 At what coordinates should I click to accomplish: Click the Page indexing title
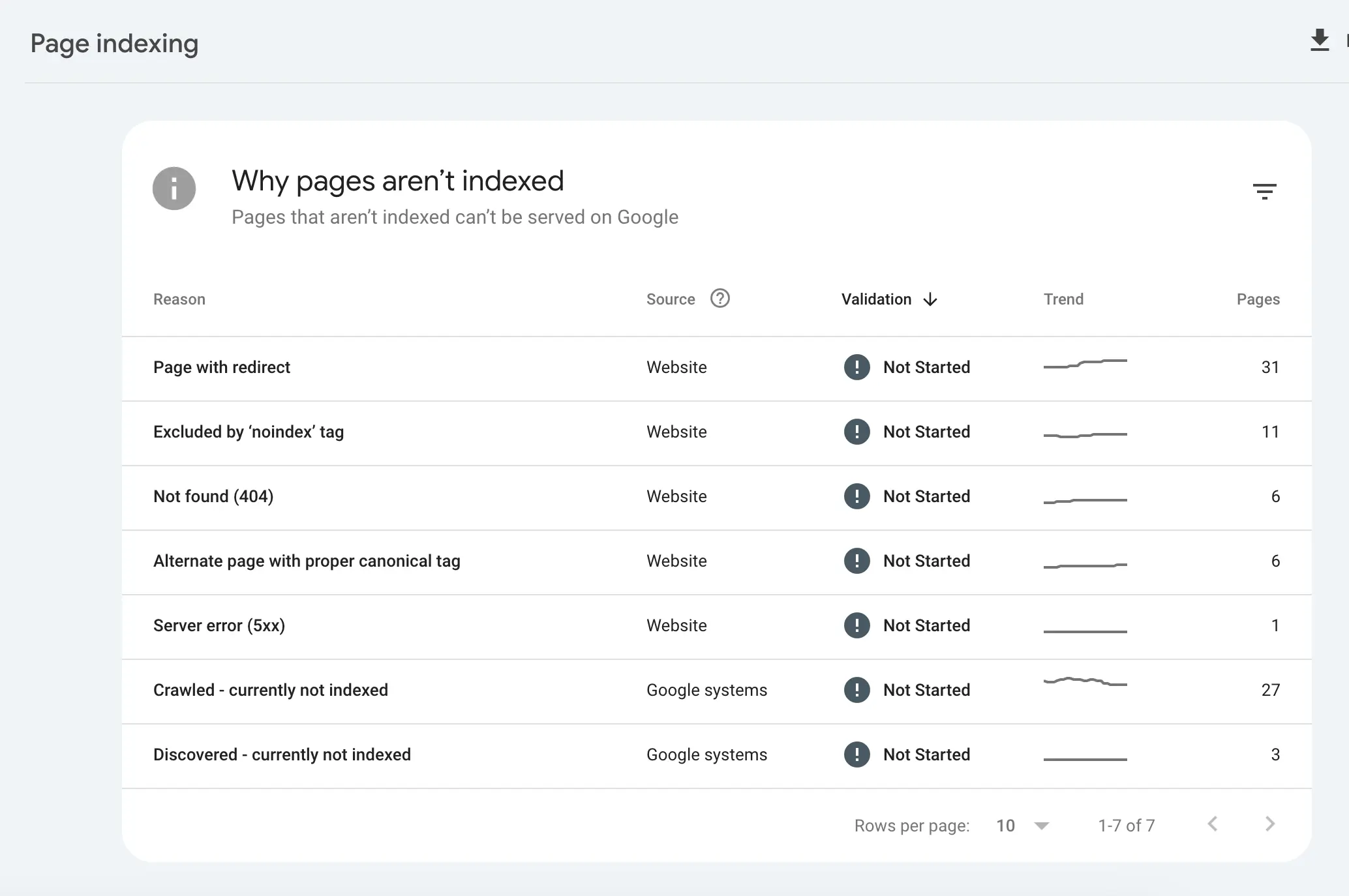point(114,44)
